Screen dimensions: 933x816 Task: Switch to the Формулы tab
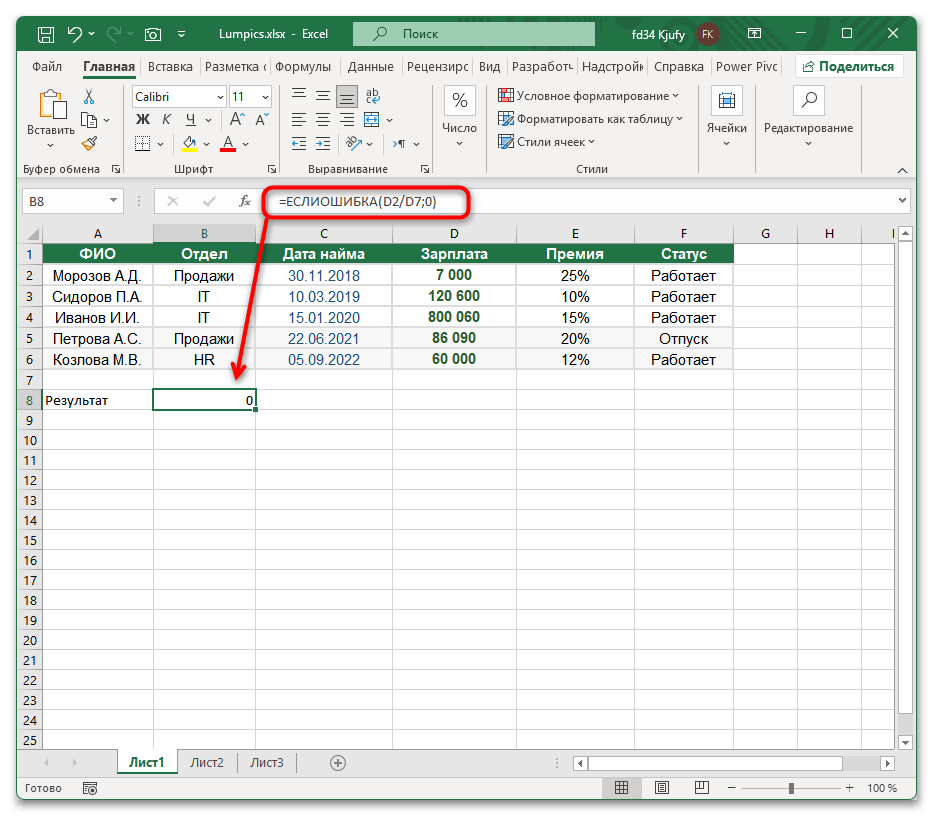click(x=303, y=67)
